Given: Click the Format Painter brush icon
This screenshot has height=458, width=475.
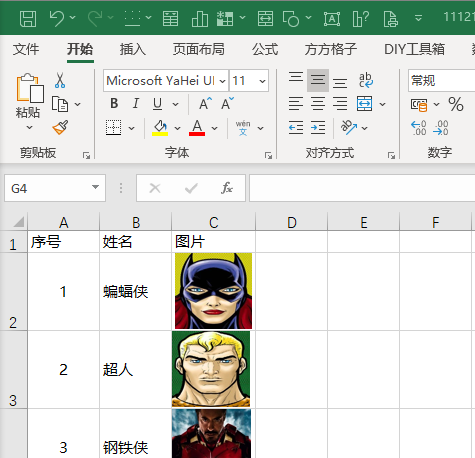Looking at the screenshot, I should tap(60, 127).
